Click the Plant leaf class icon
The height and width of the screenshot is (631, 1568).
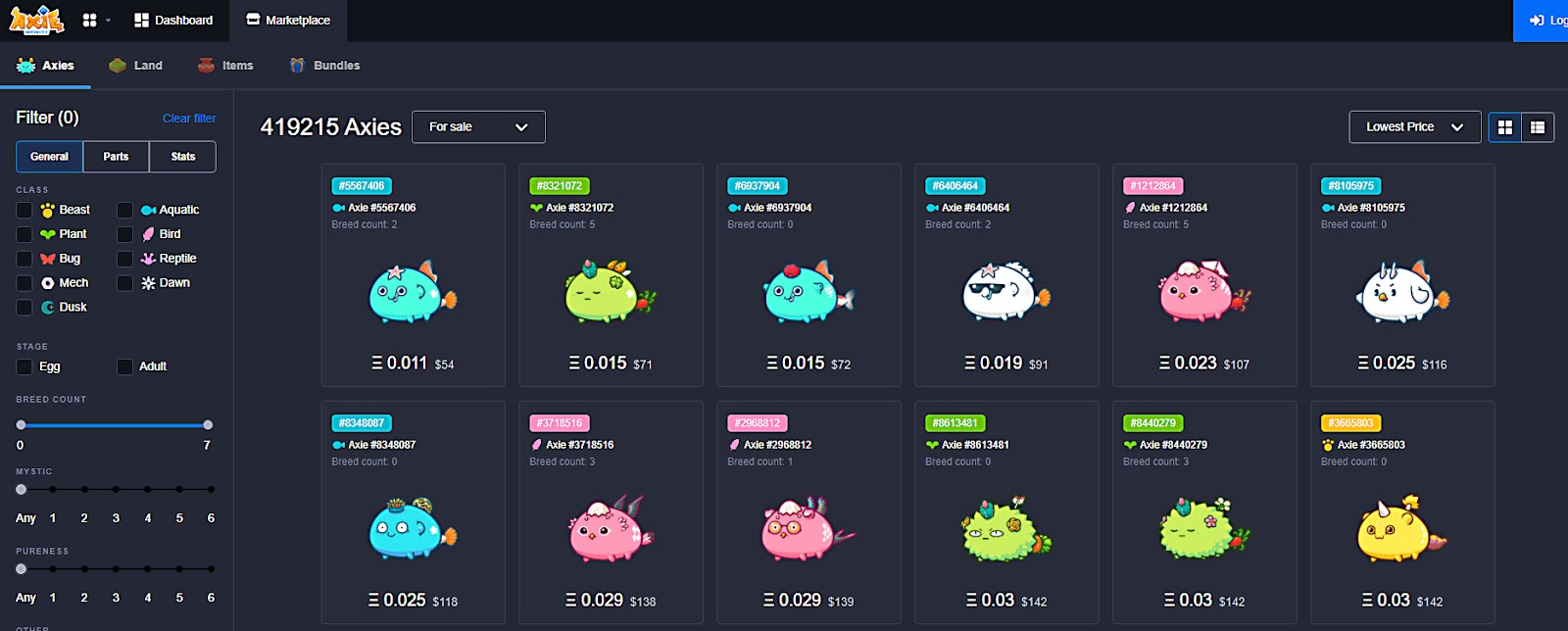(48, 234)
